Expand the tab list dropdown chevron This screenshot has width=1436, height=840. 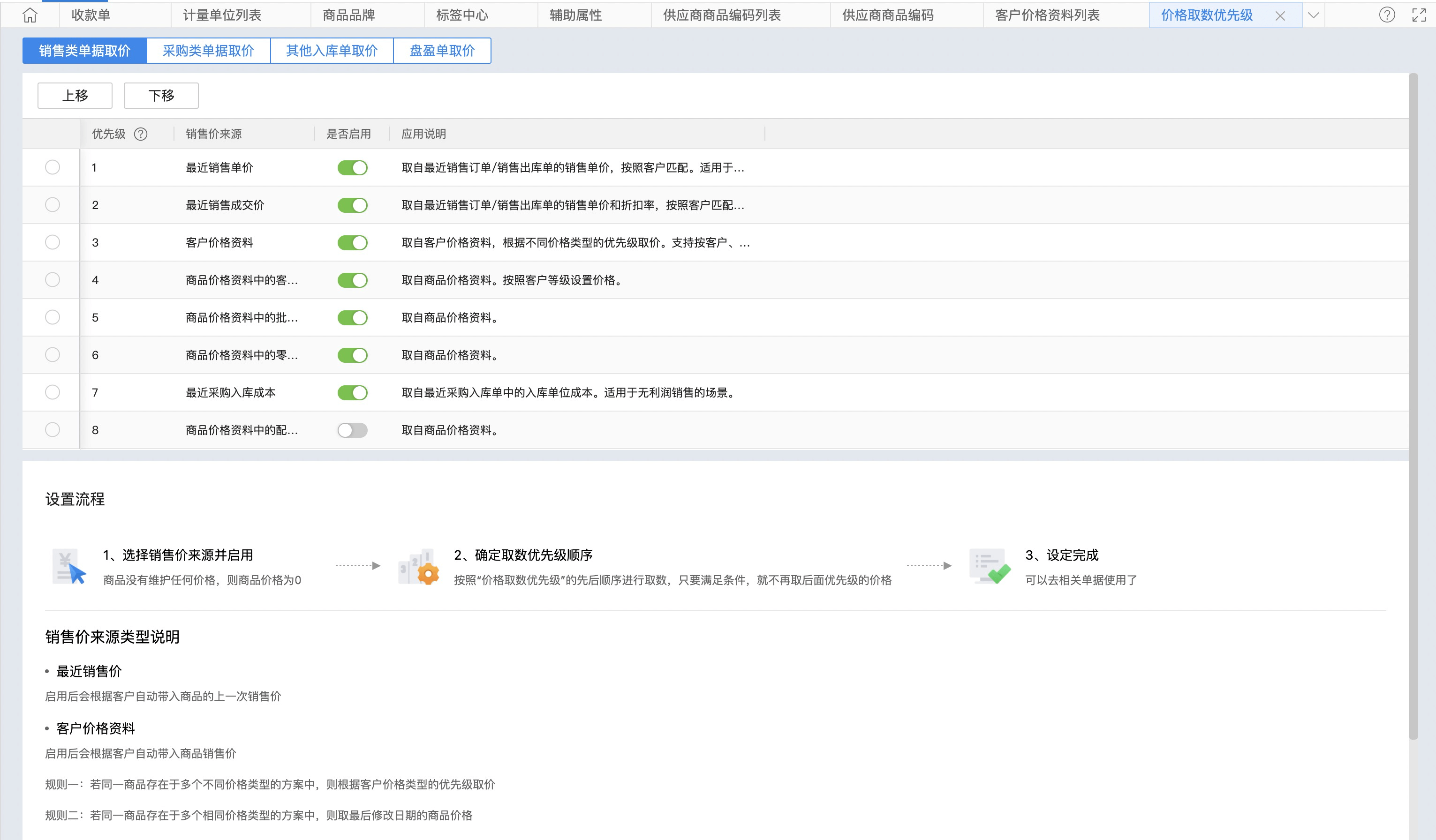point(1314,15)
